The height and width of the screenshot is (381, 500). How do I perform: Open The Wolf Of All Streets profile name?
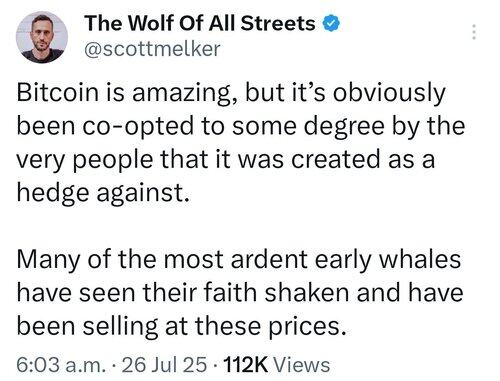tap(200, 24)
